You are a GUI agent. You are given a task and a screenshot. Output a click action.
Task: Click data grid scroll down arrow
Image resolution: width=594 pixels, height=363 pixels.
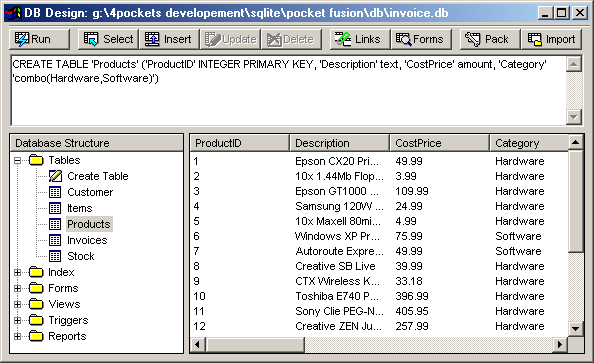click(x=576, y=329)
